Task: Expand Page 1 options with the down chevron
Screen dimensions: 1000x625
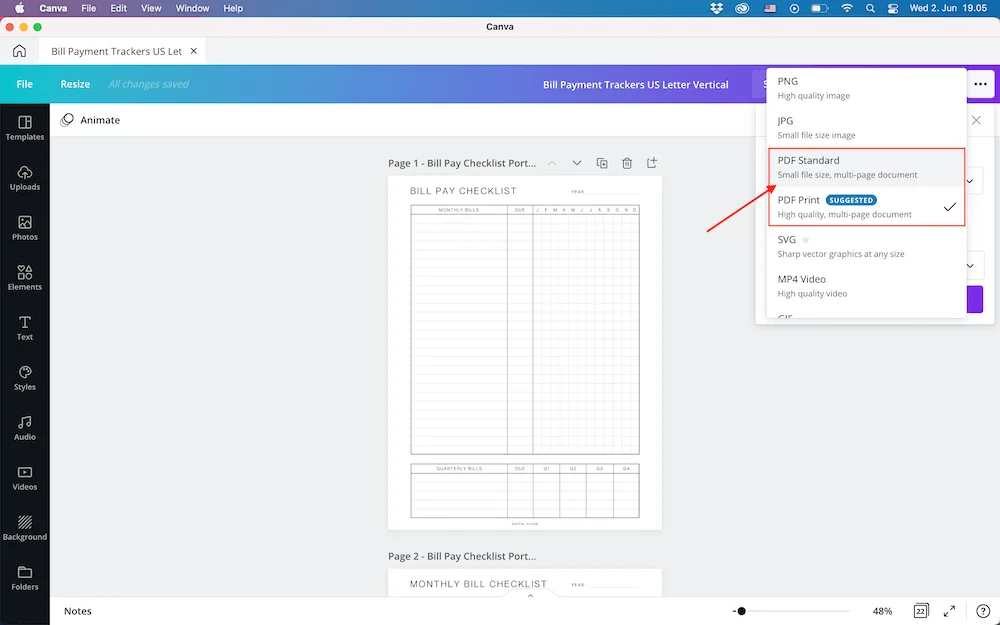Action: pyautogui.click(x=576, y=162)
